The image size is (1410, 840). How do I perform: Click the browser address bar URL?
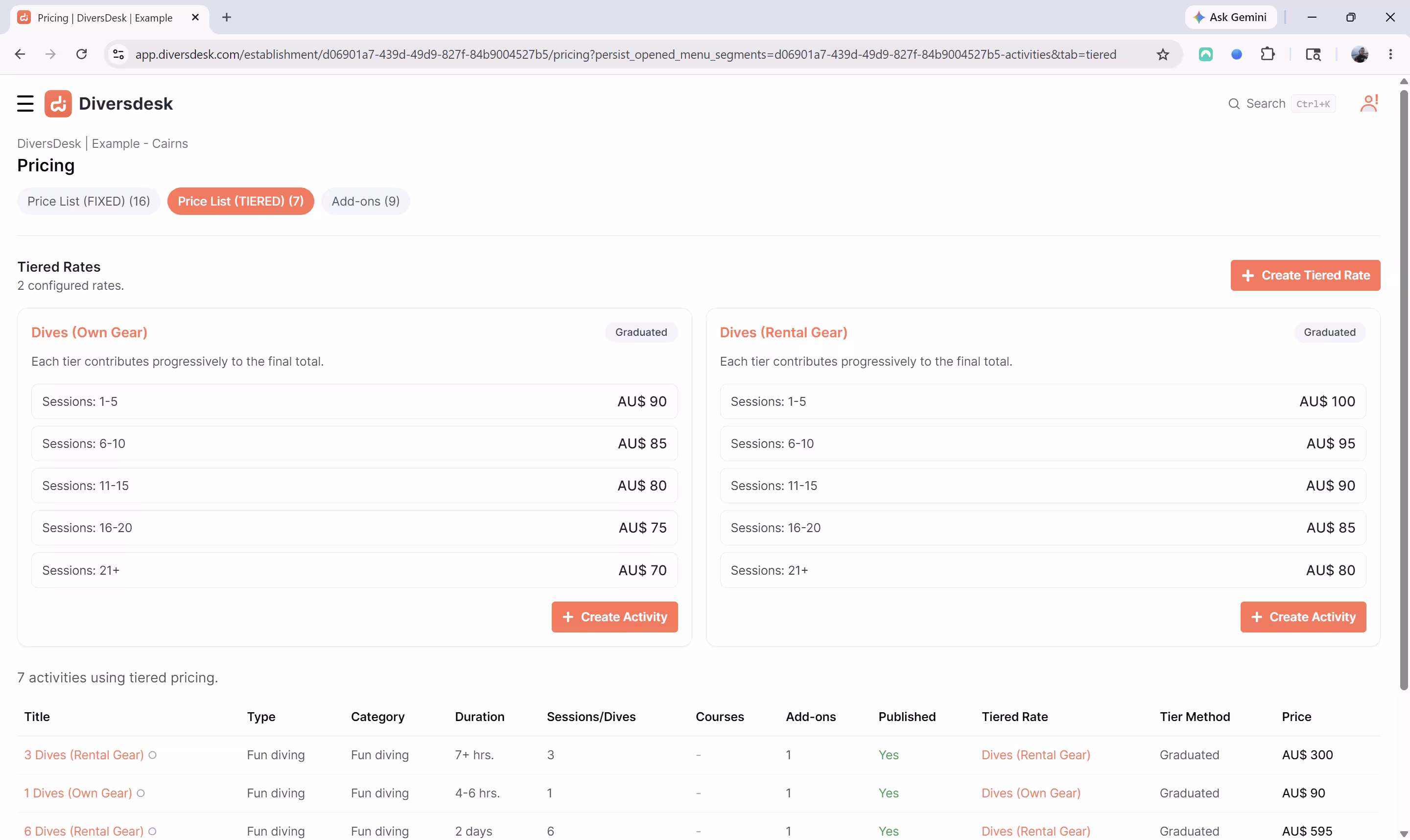coord(626,54)
